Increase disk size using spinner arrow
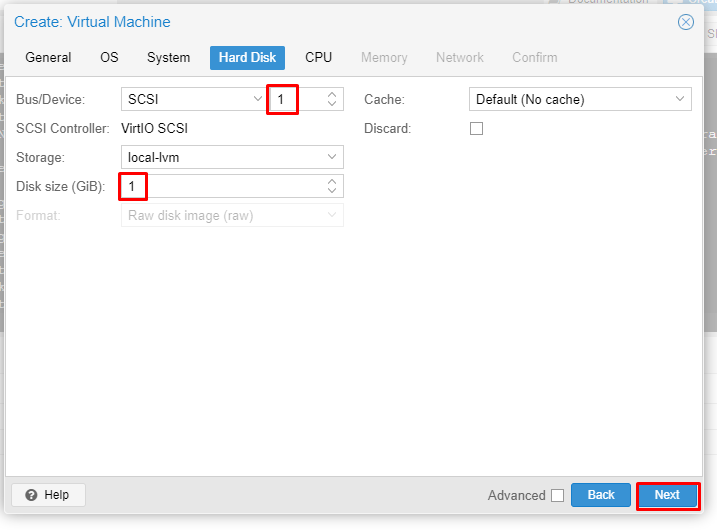 coord(332,182)
